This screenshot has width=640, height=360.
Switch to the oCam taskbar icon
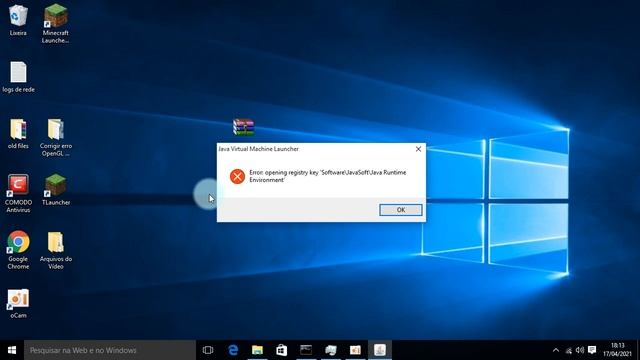(355, 350)
